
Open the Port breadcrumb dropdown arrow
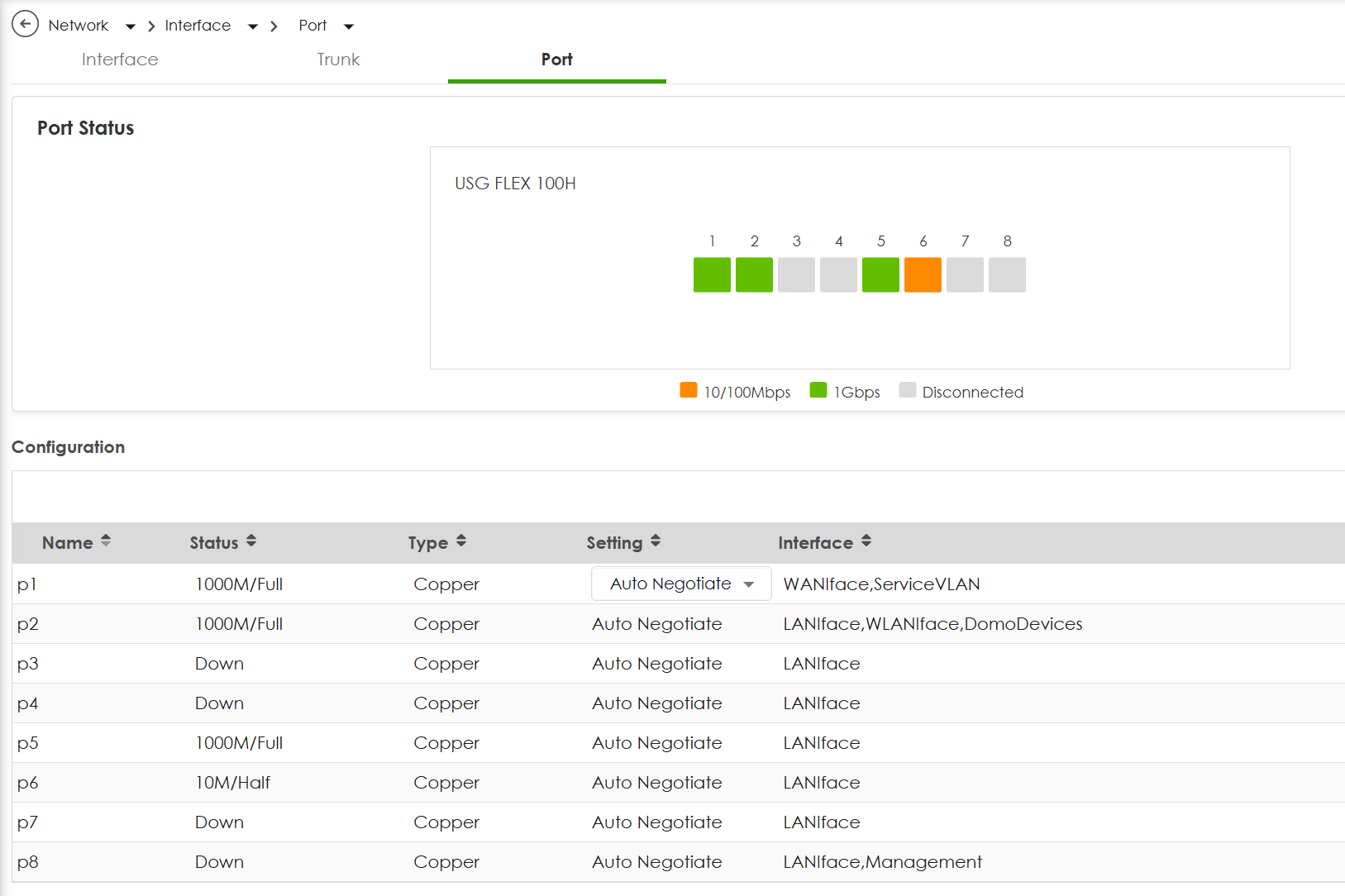[349, 26]
